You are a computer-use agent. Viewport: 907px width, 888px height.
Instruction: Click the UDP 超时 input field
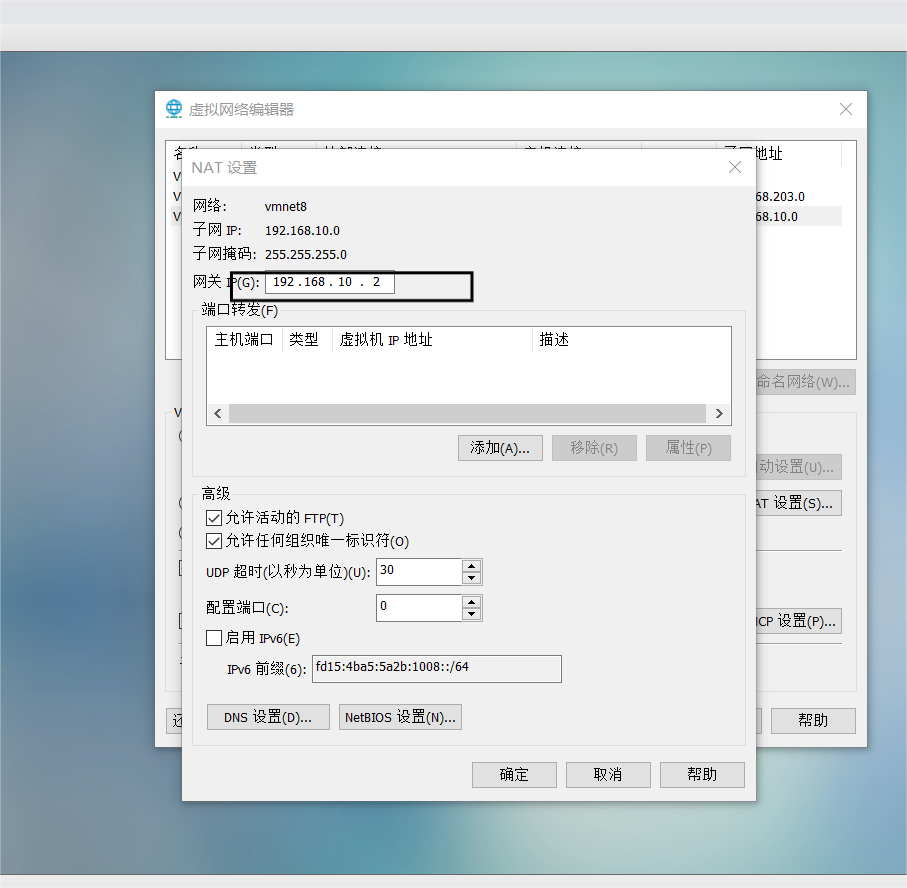point(419,572)
